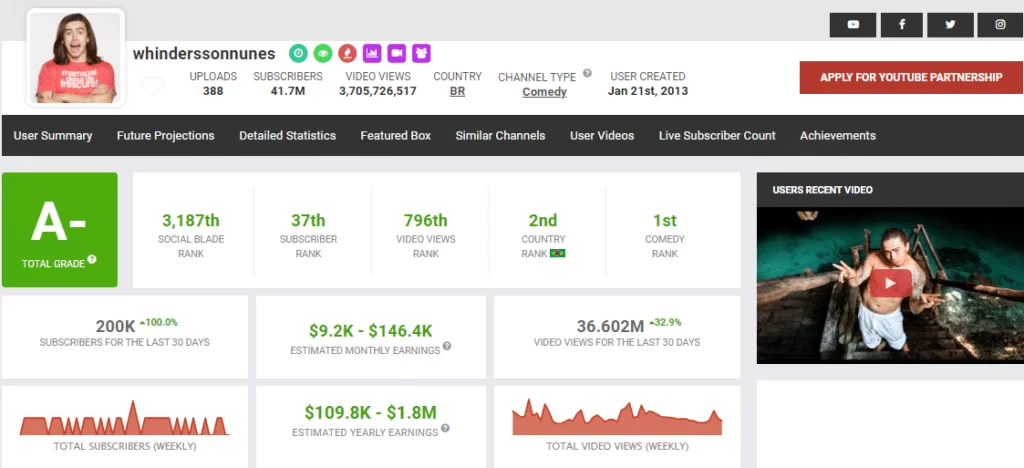
Task: Click help icon beside Channel Type
Action: click(587, 73)
